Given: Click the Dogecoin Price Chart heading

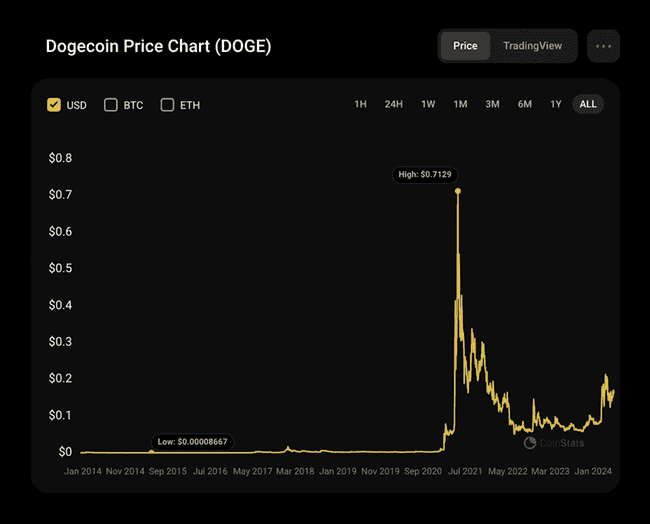Looking at the screenshot, I should (158, 47).
